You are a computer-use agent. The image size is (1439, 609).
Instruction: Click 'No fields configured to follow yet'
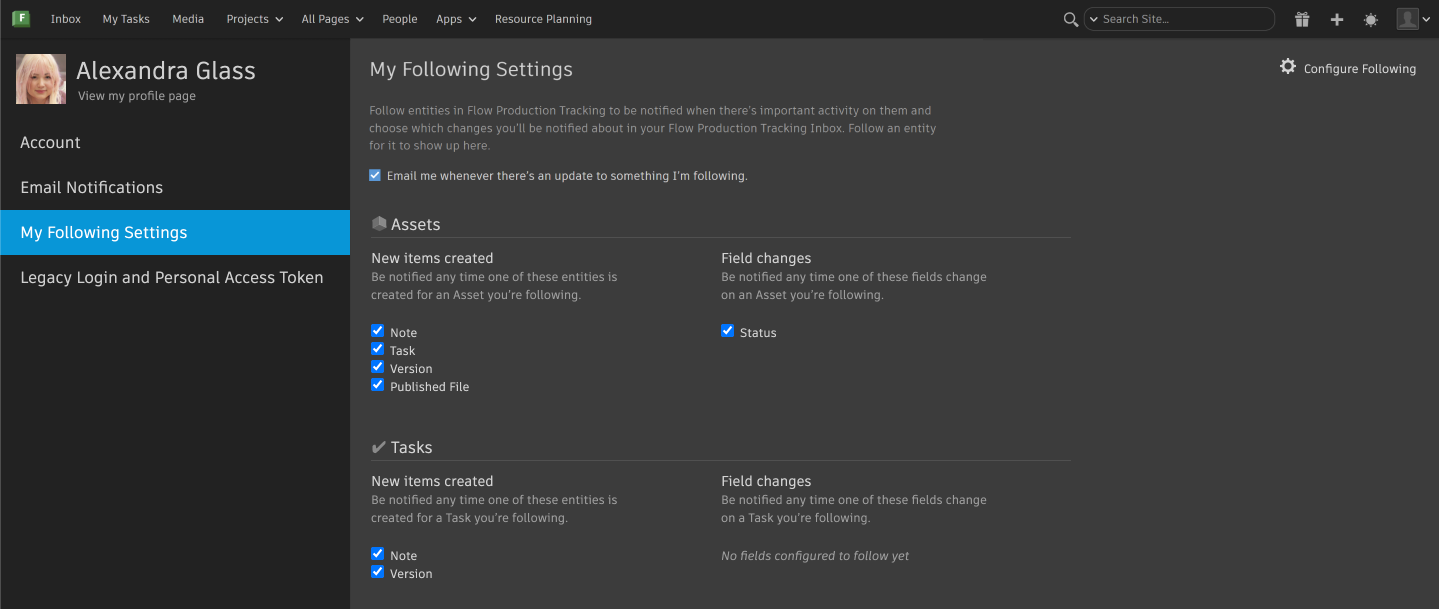[x=815, y=556]
